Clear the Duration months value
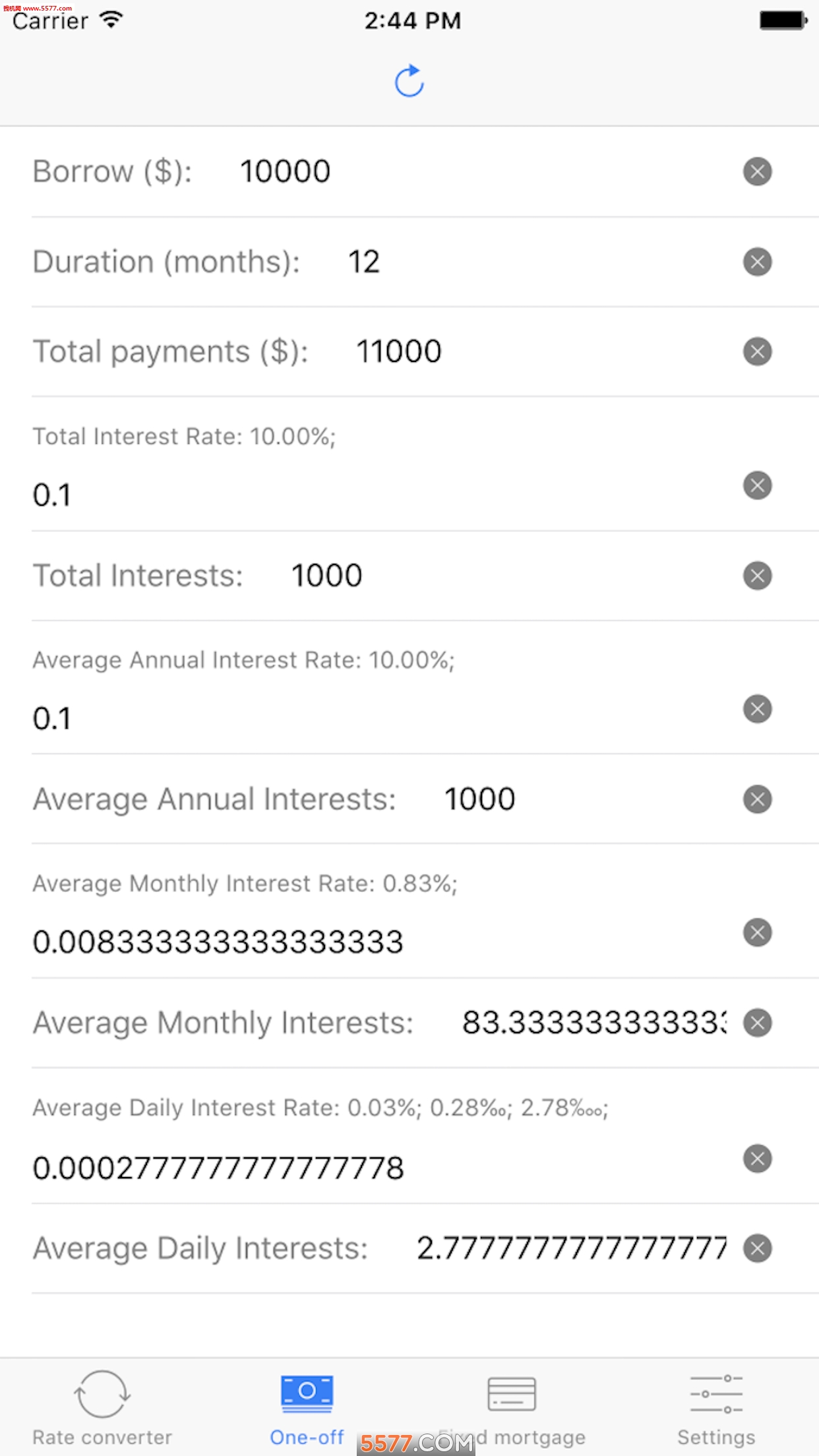Image resolution: width=819 pixels, height=1456 pixels. [x=757, y=262]
